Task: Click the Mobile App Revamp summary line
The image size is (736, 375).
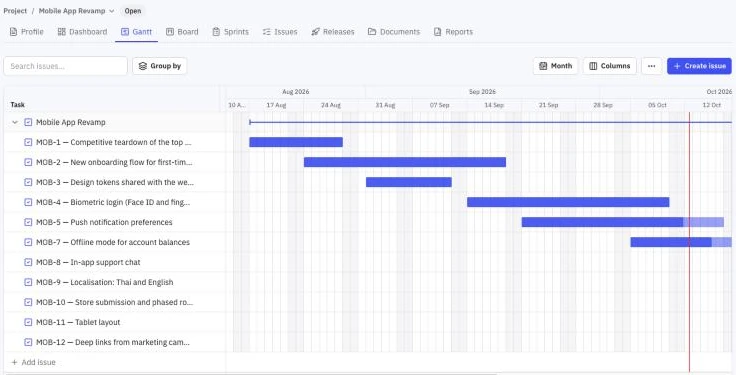Action: [x=490, y=122]
